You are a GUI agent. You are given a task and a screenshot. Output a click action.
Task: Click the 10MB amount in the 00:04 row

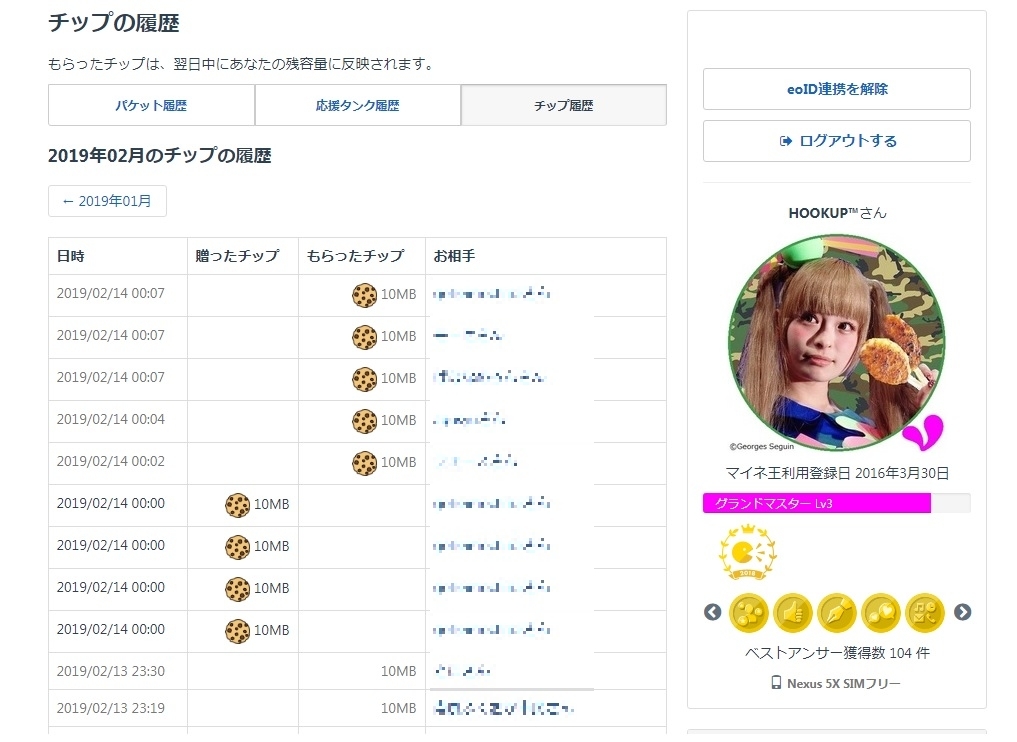tap(398, 420)
